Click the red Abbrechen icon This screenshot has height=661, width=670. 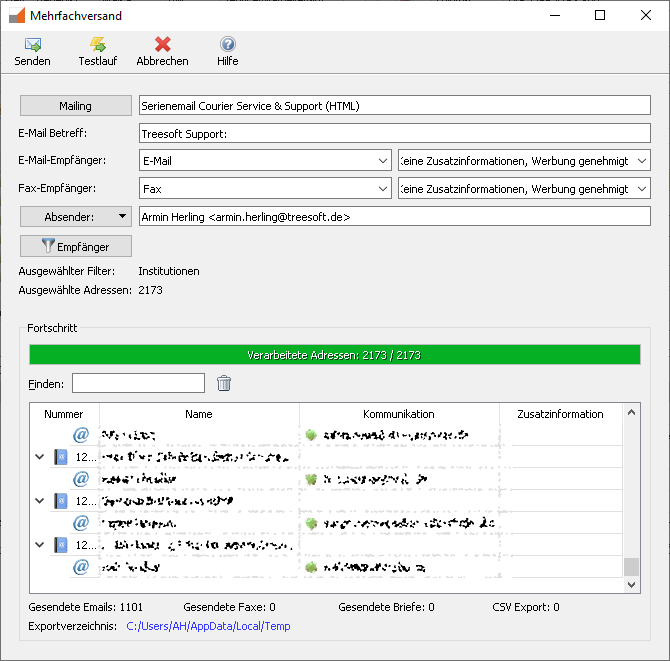(162, 44)
